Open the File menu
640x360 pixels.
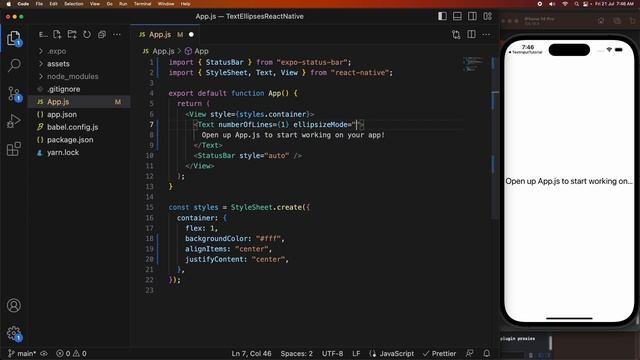point(39,4)
